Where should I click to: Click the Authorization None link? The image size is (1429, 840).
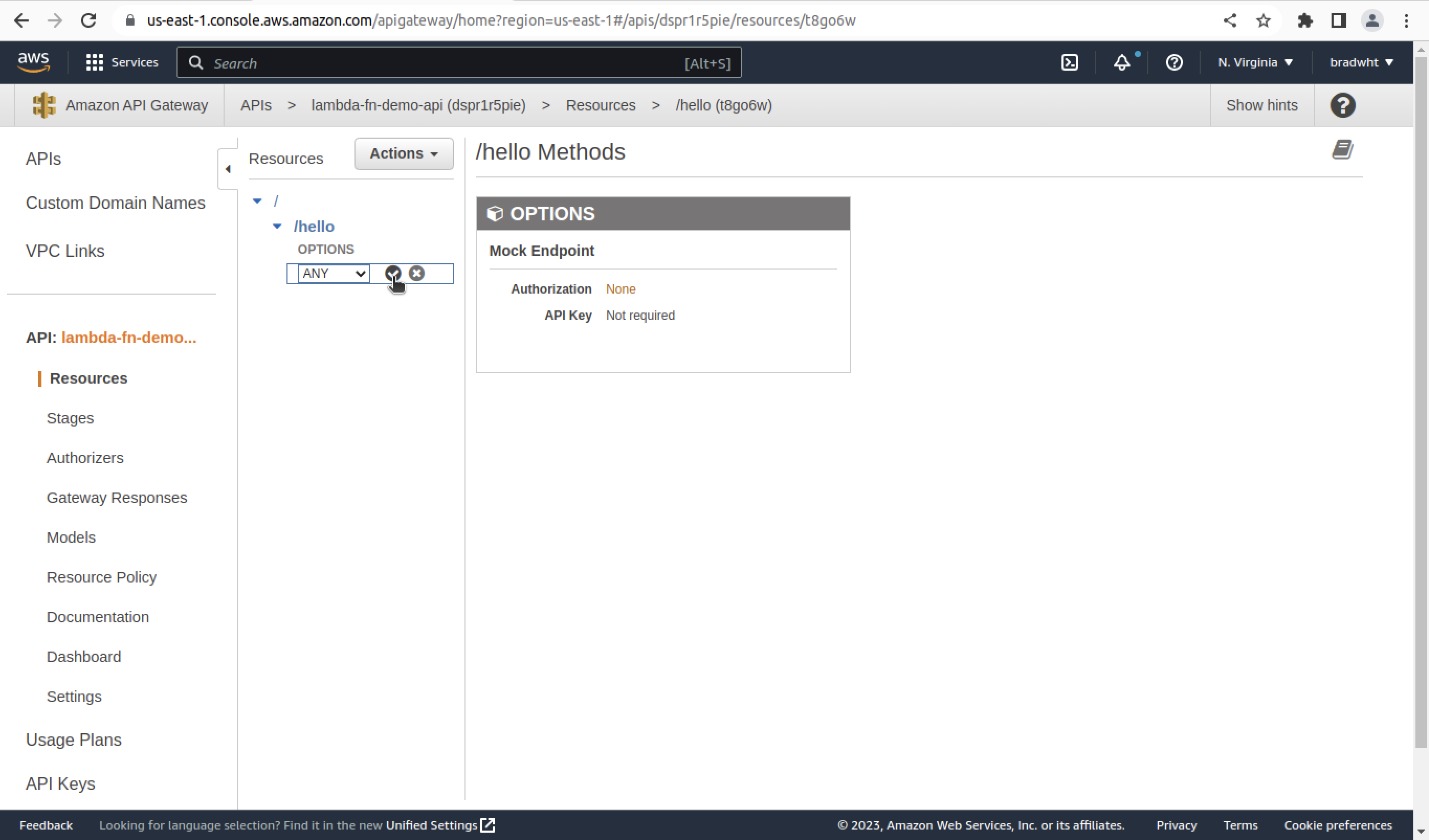pos(621,289)
